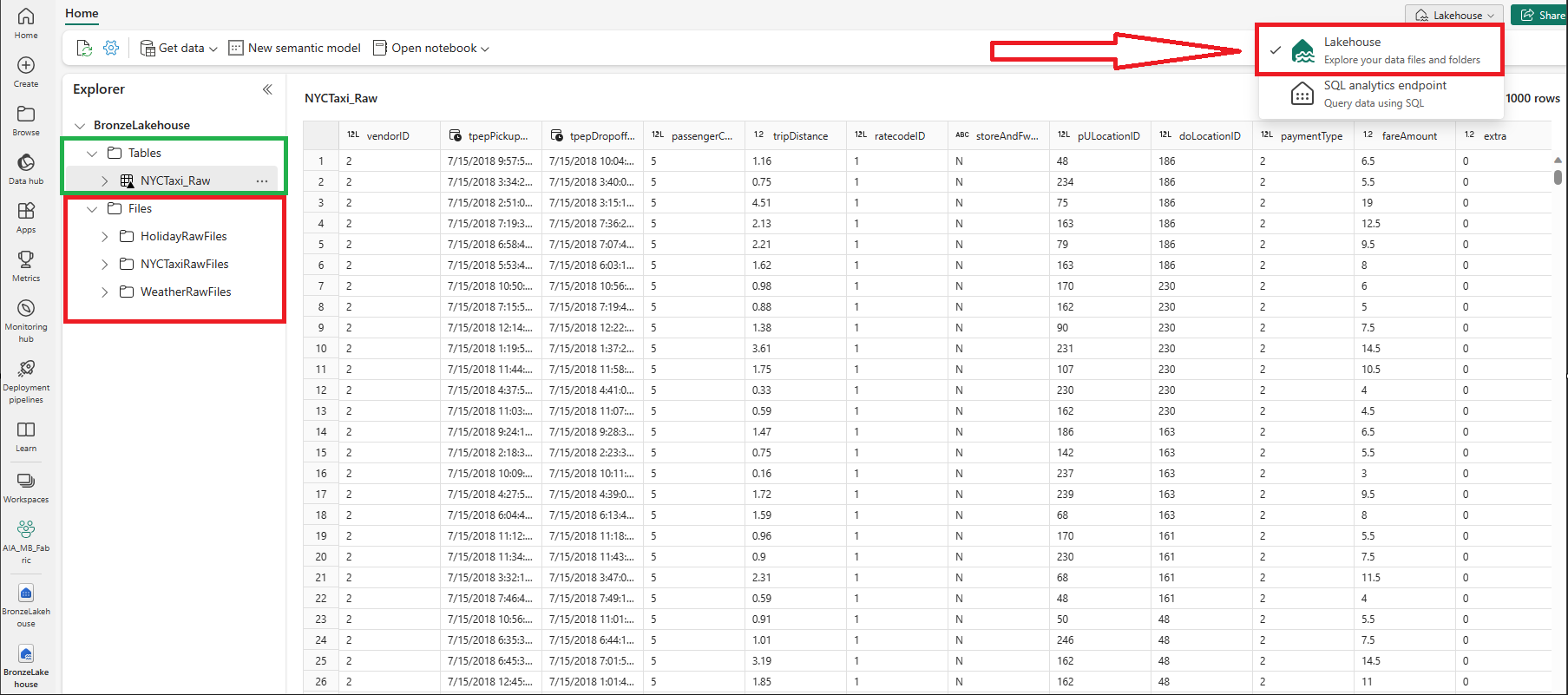Open the Workspaces panel
Image resolution: width=1568 pixels, height=695 pixels.
tap(26, 487)
